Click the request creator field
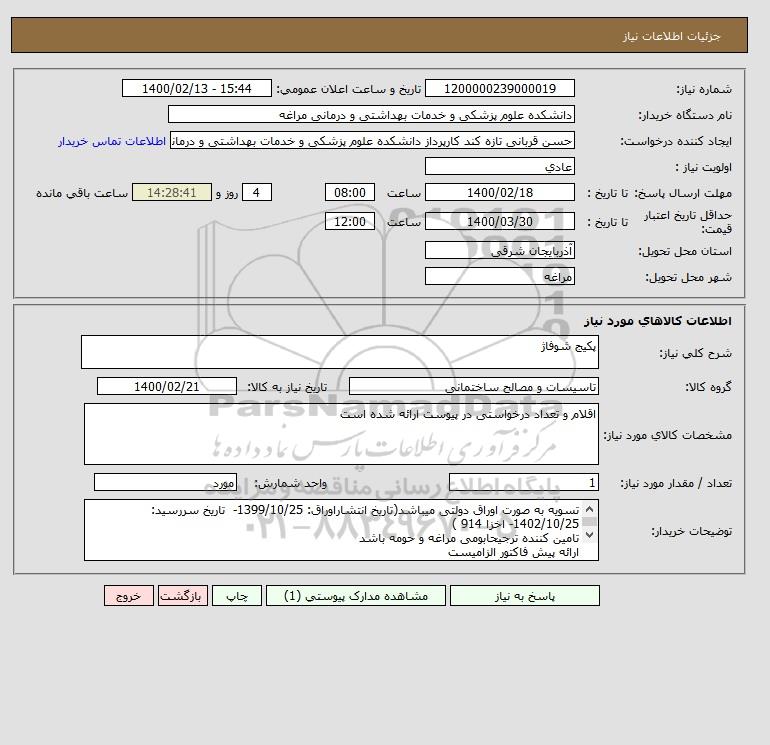The width and height of the screenshot is (770, 745). click(x=372, y=141)
